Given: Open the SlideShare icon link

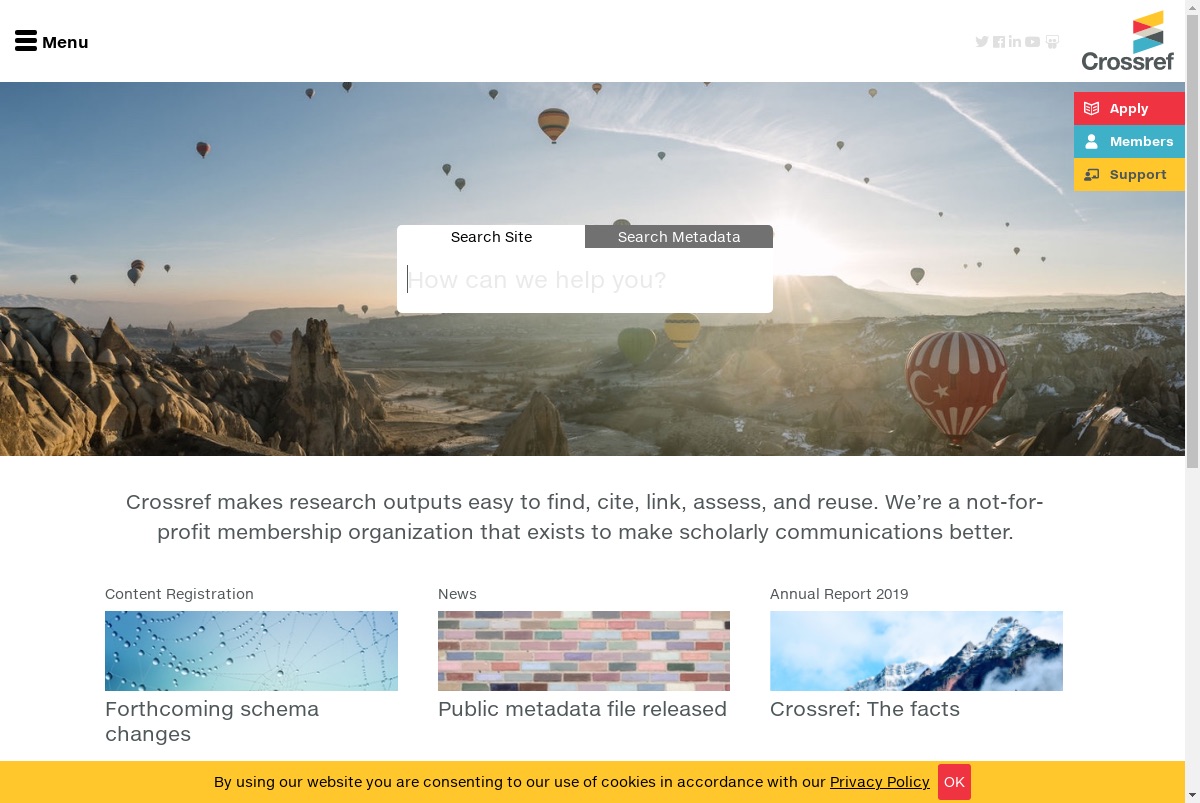Looking at the screenshot, I should point(1052,42).
